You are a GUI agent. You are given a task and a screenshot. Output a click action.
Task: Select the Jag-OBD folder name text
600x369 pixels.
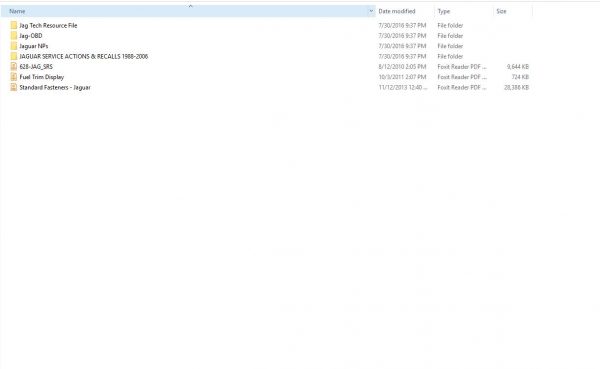[31, 36]
